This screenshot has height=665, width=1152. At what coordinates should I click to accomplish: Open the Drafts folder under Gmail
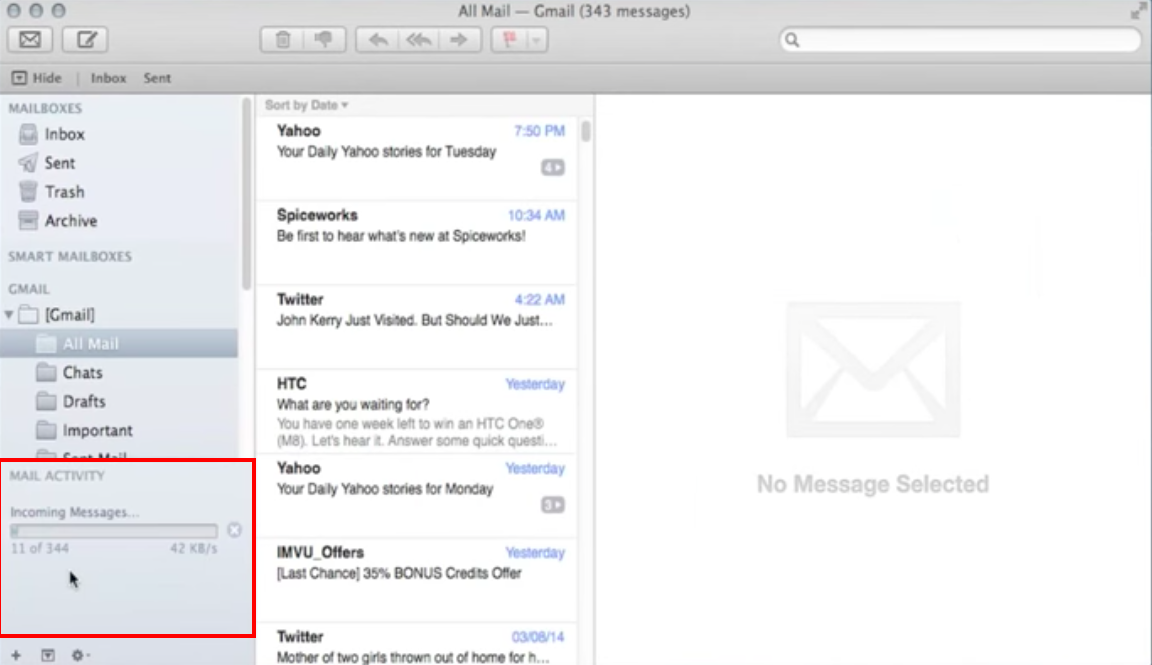coord(83,401)
